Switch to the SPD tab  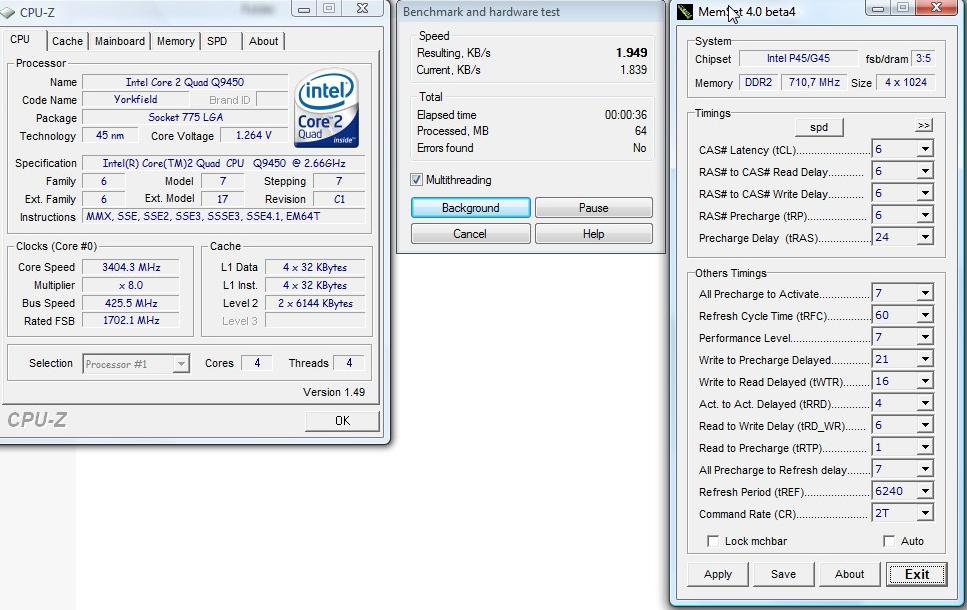tap(217, 41)
